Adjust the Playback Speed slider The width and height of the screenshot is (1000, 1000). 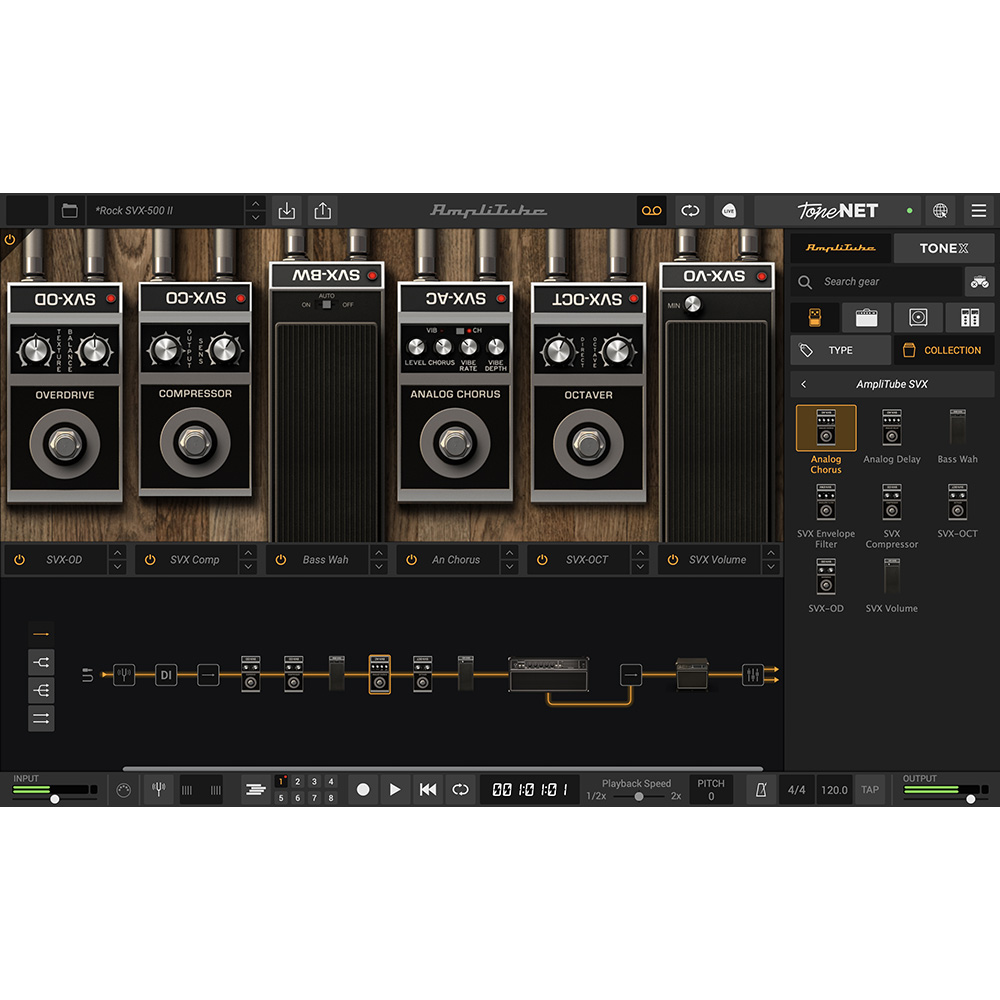coord(638,796)
